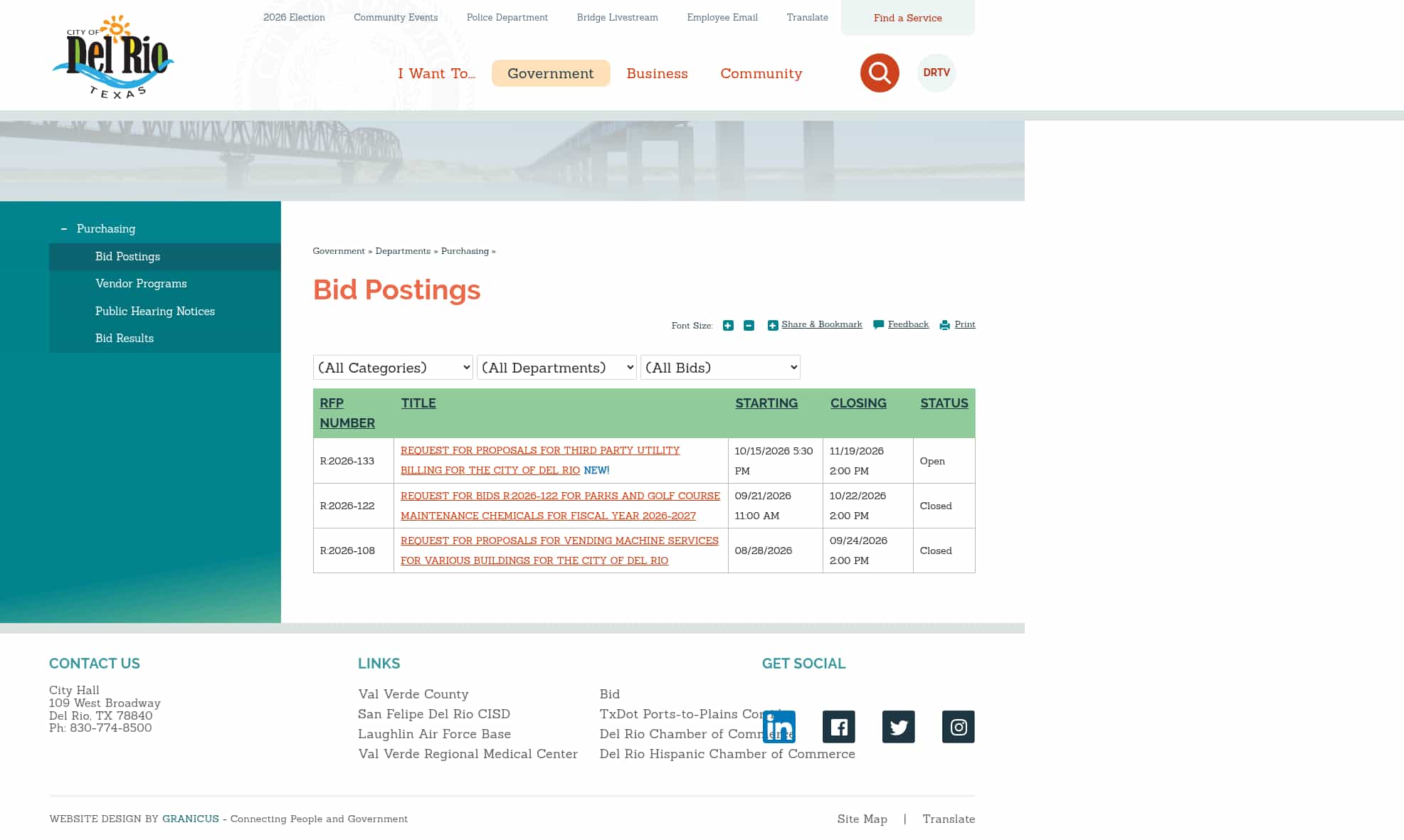Open the San Felipe Del Rio CISD link

tap(434, 713)
